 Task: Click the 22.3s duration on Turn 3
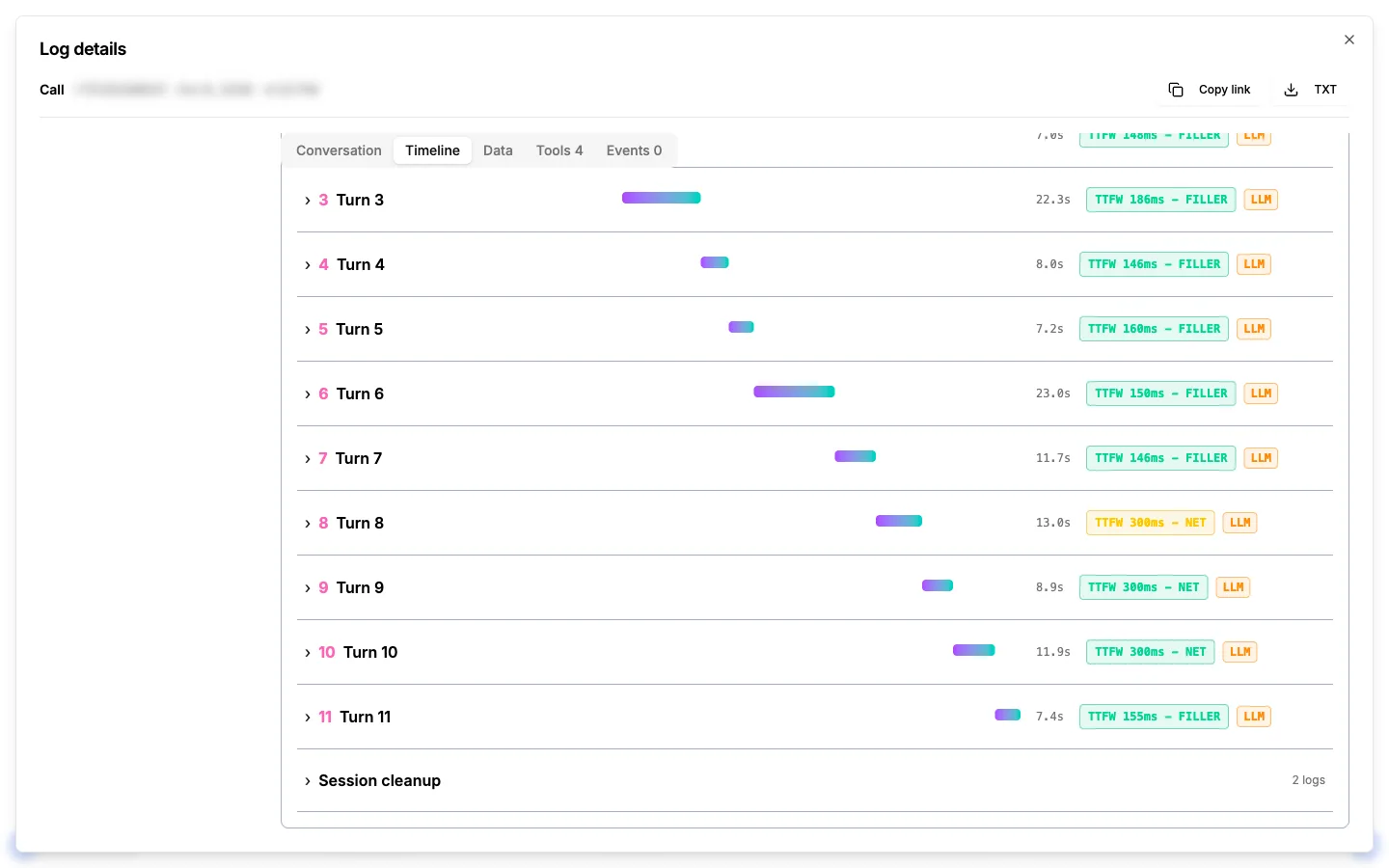coord(1053,200)
